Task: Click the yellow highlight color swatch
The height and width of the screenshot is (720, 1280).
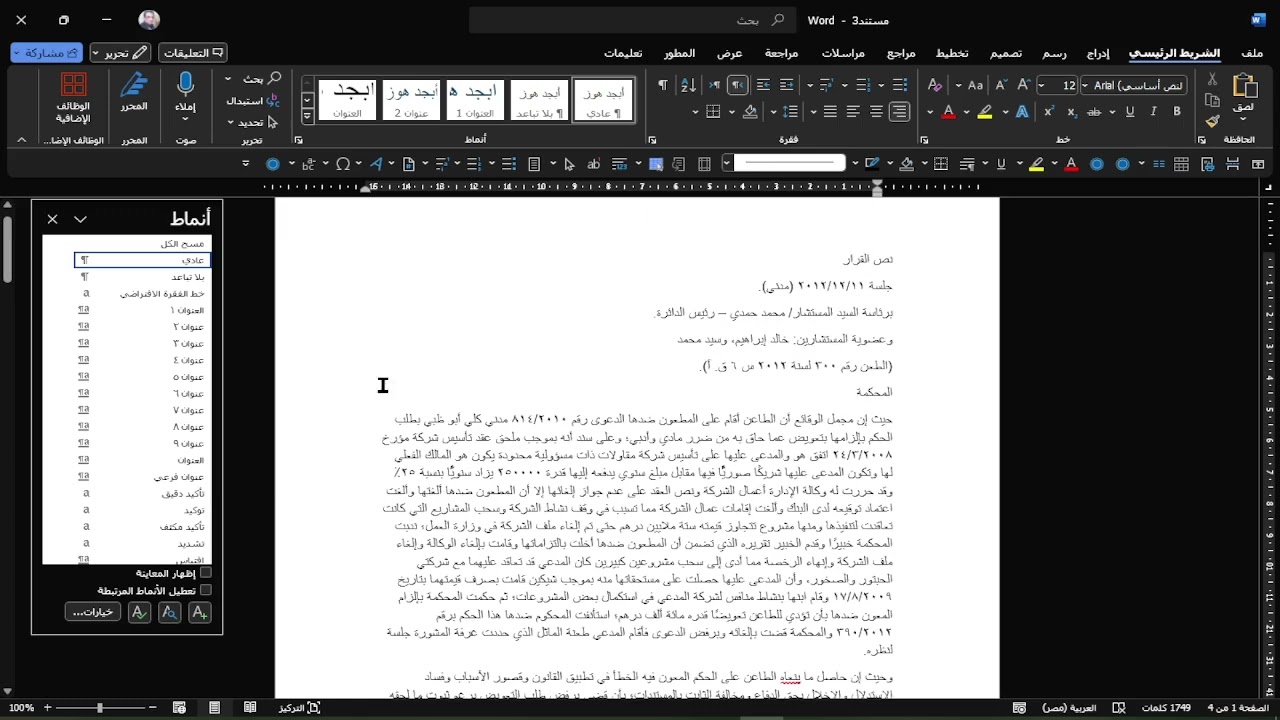Action: click(986, 112)
